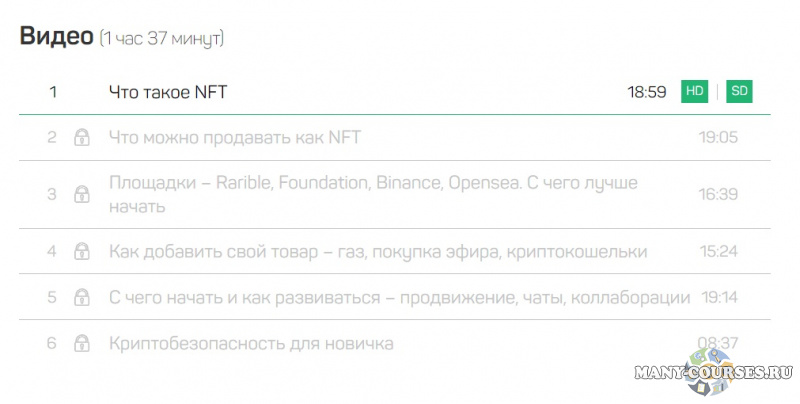Image resolution: width=800 pixels, height=404 pixels.
Task: Click lock icon beside lesson 6
Action: point(82,344)
